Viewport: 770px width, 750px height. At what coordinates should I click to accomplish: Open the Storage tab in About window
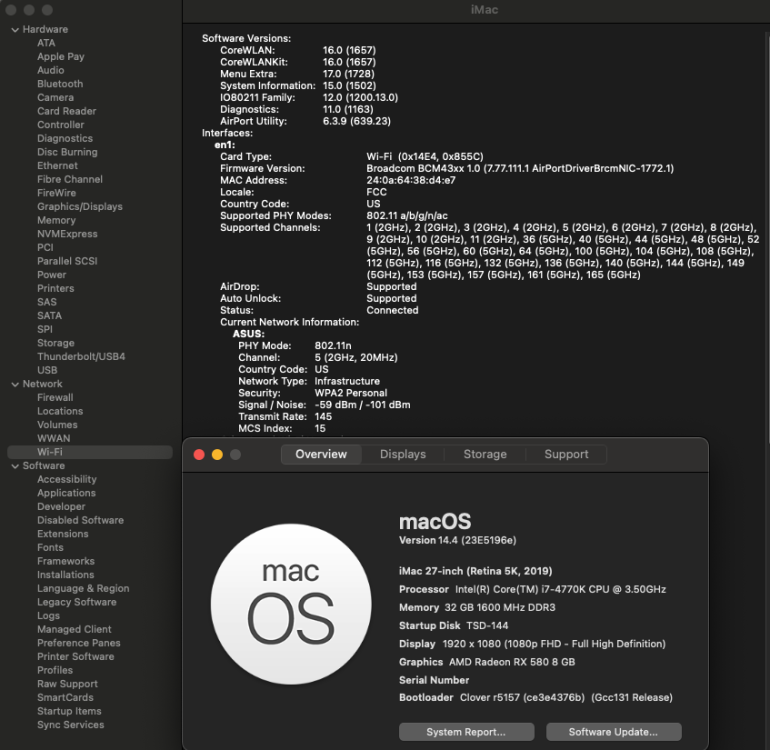[485, 454]
